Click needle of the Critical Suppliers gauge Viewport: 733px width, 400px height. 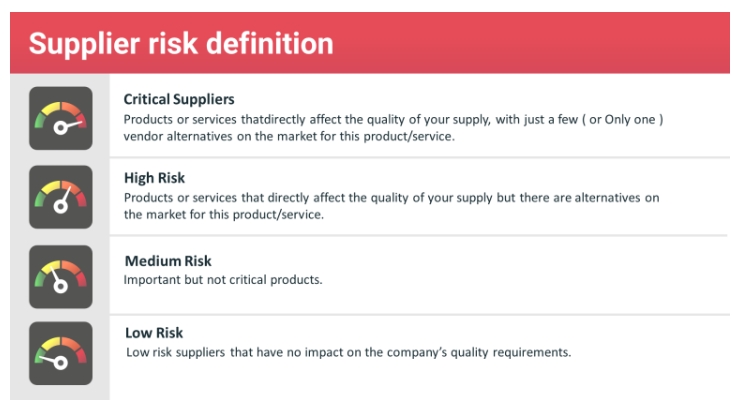pyautogui.click(x=71, y=125)
